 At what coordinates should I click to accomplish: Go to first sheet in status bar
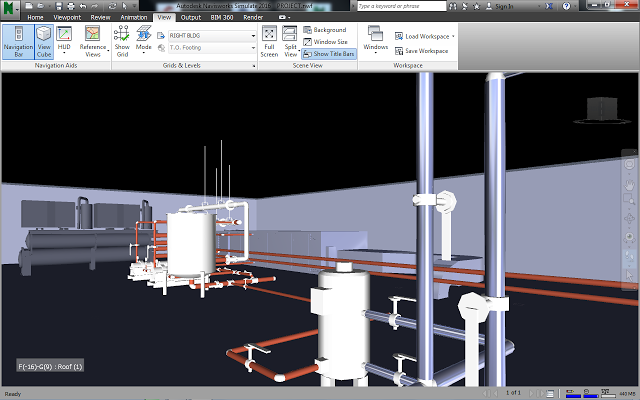coord(487,393)
